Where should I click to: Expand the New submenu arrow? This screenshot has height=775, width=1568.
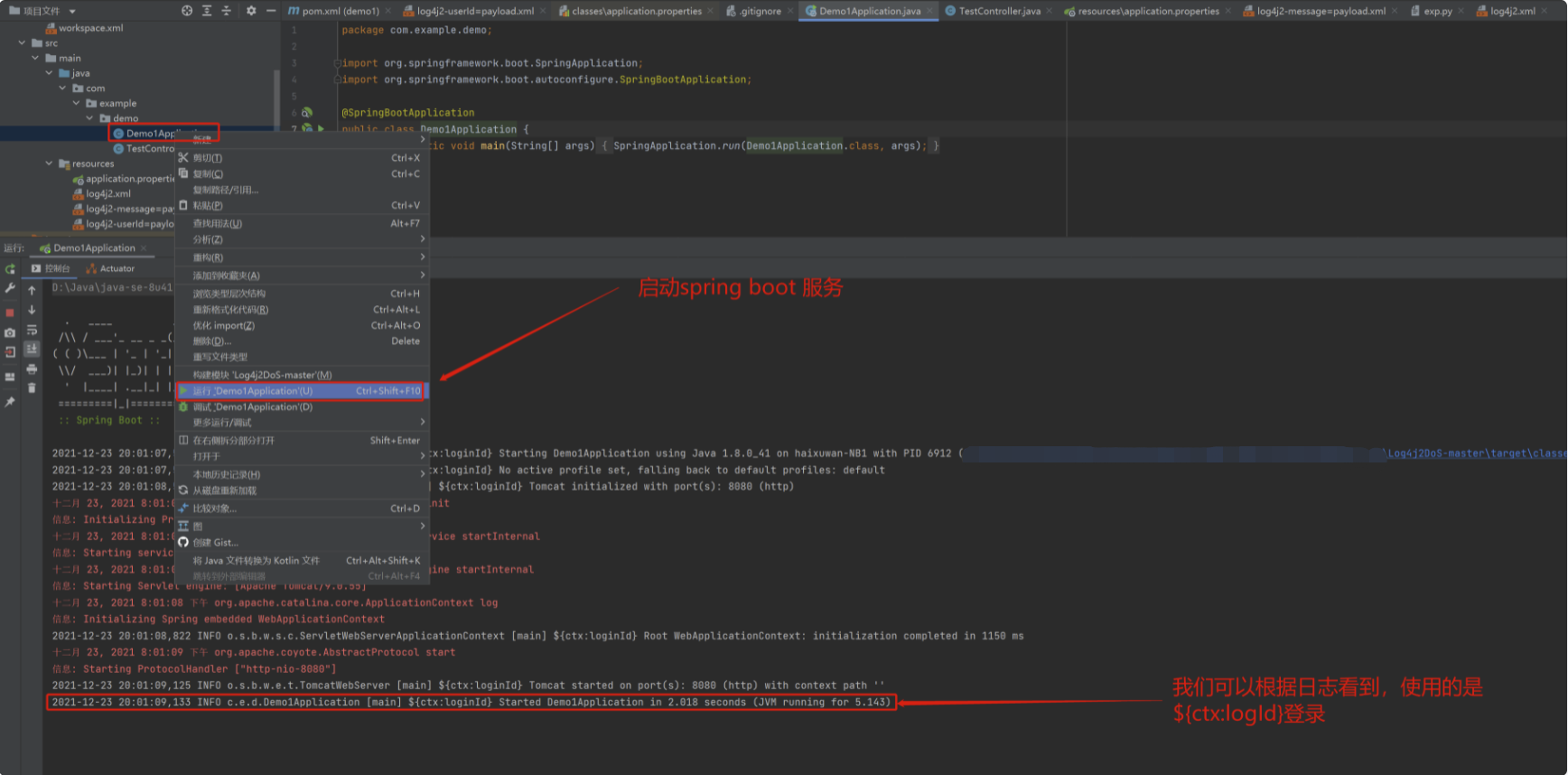[422, 139]
